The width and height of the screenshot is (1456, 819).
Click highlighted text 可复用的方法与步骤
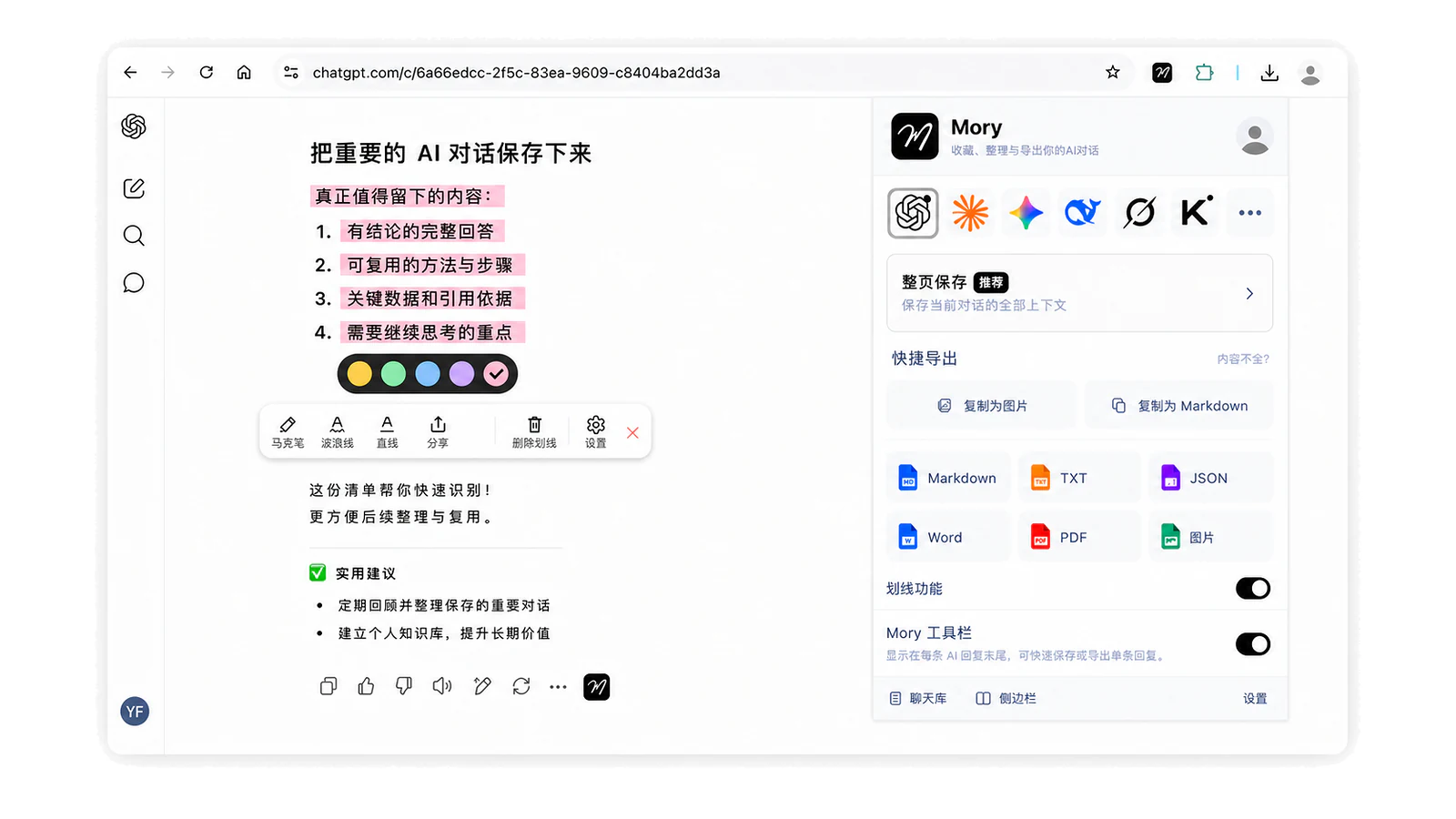pyautogui.click(x=430, y=265)
